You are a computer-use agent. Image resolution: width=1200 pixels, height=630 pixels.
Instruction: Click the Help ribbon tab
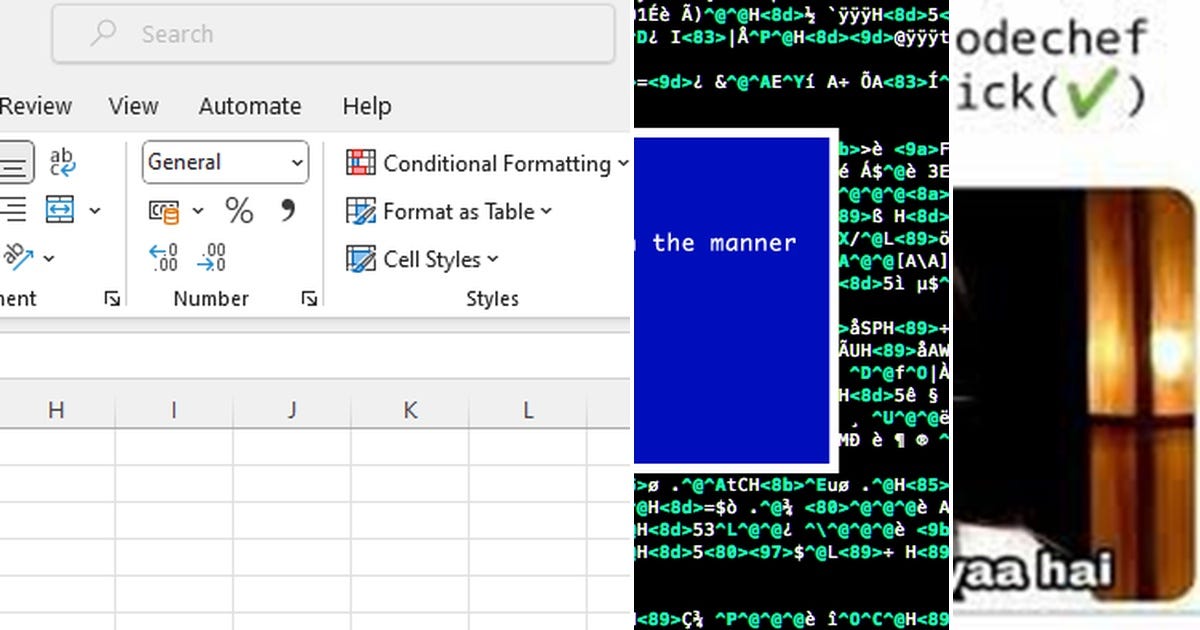(x=366, y=106)
